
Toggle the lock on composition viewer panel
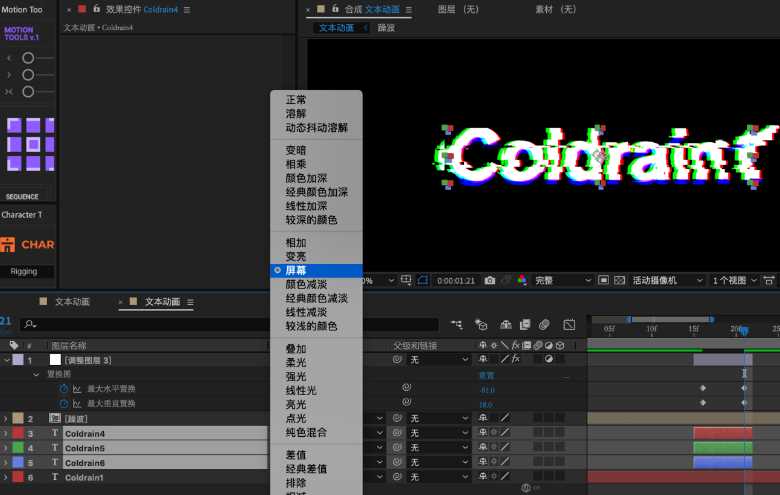point(335,9)
